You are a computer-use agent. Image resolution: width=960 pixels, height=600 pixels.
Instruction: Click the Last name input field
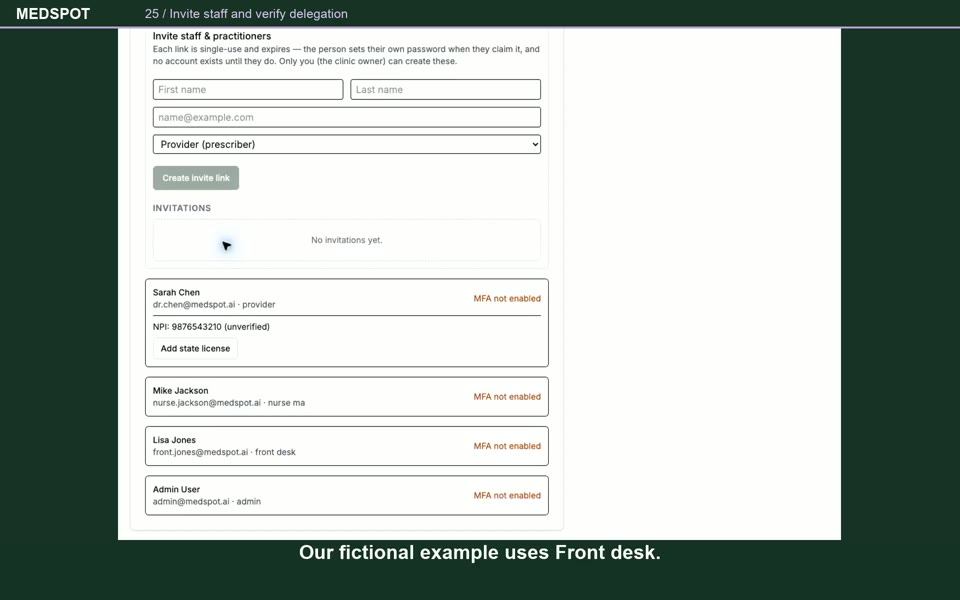pos(445,89)
